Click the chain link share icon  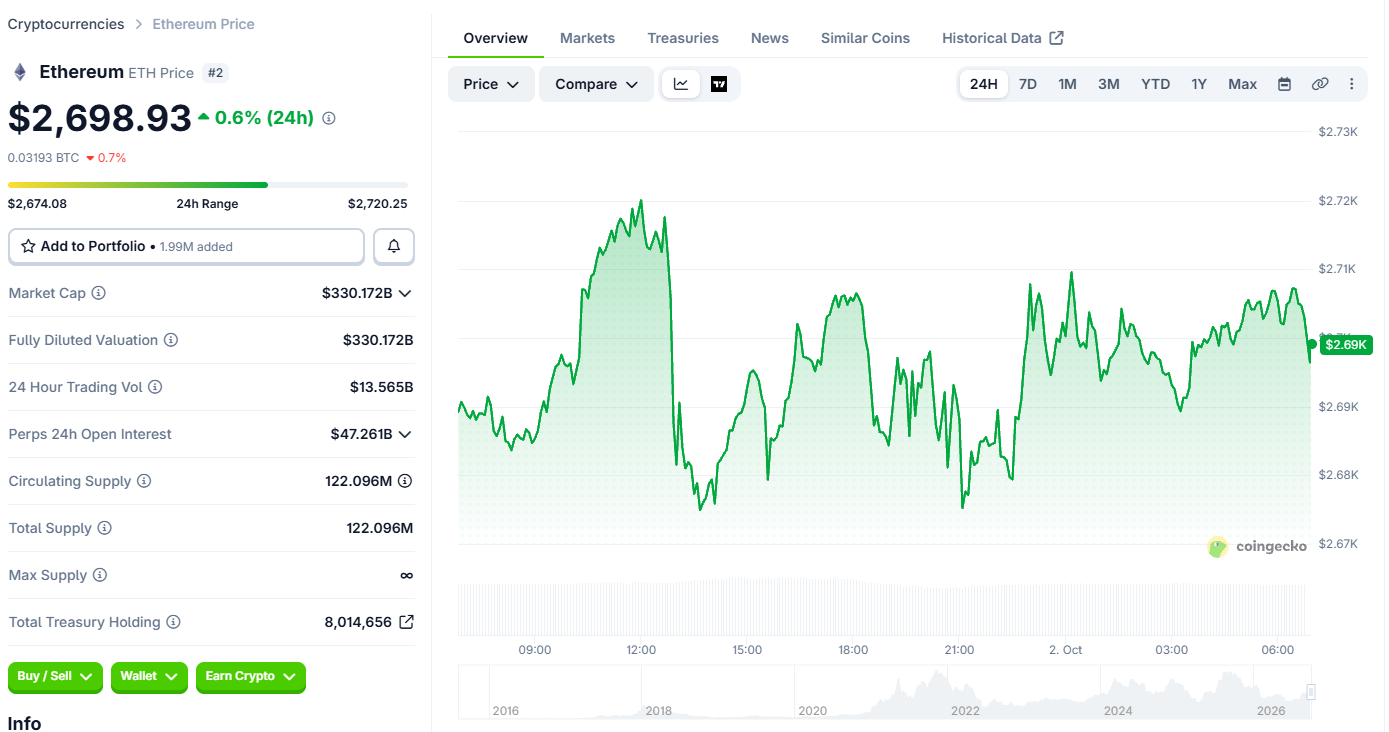click(1320, 84)
